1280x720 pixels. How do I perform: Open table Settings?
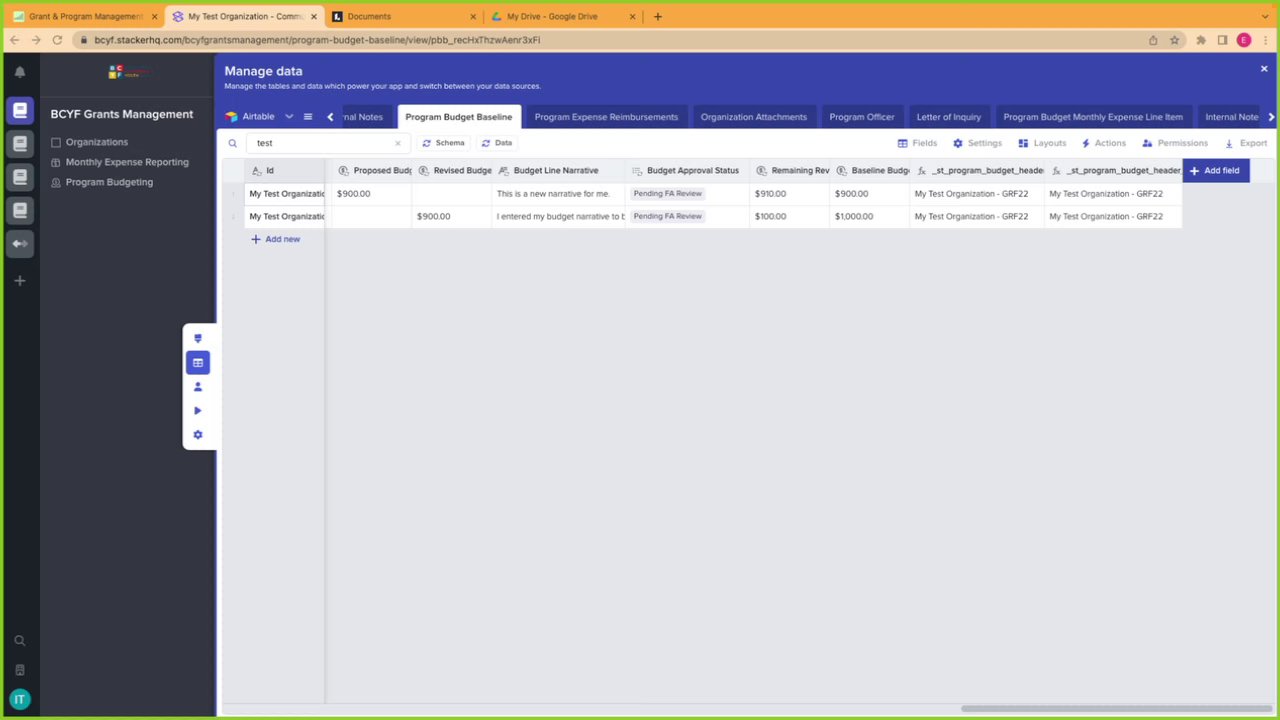click(x=977, y=143)
